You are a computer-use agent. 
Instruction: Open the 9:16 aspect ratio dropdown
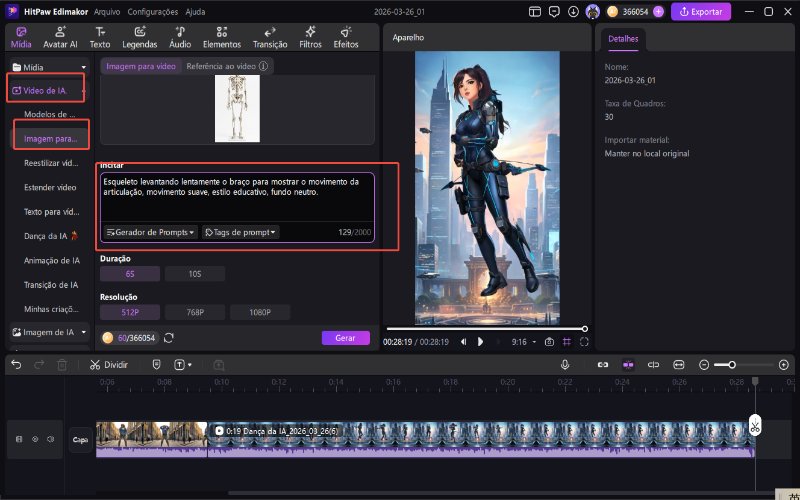(x=522, y=342)
